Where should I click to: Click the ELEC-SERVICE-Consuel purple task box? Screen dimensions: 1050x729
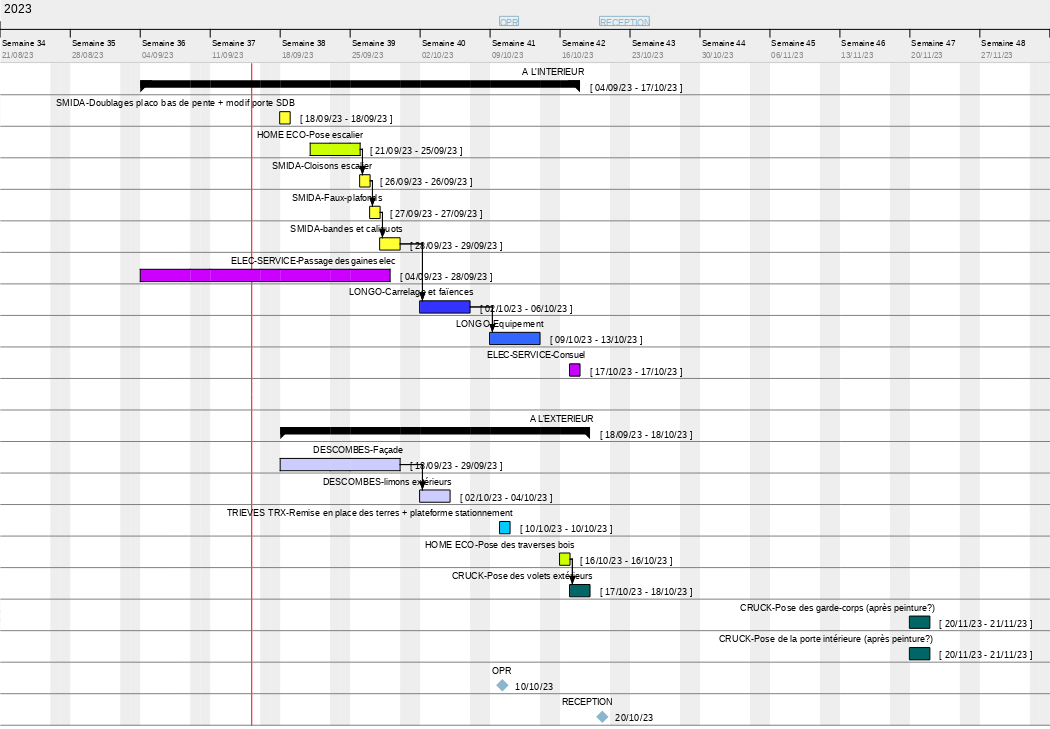pyautogui.click(x=575, y=370)
